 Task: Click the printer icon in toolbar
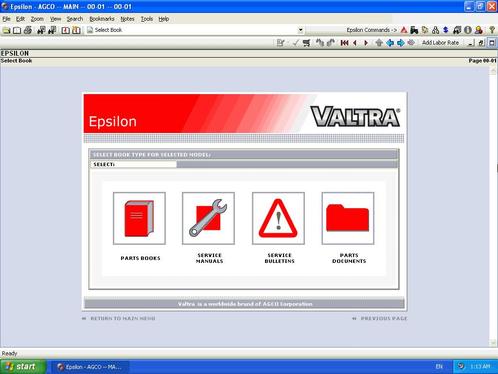point(28,30)
